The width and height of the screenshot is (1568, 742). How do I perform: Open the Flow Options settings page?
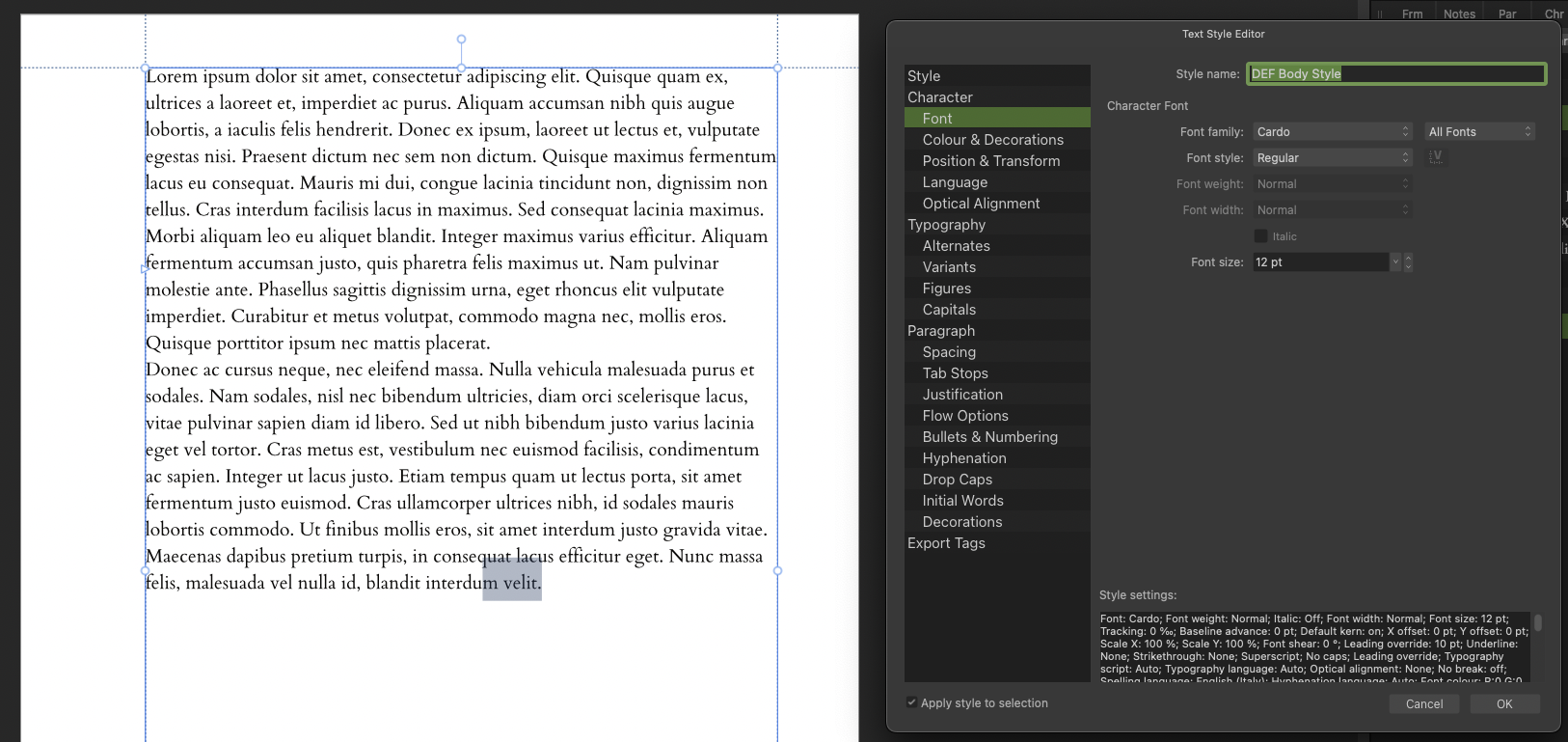pyautogui.click(x=997, y=415)
